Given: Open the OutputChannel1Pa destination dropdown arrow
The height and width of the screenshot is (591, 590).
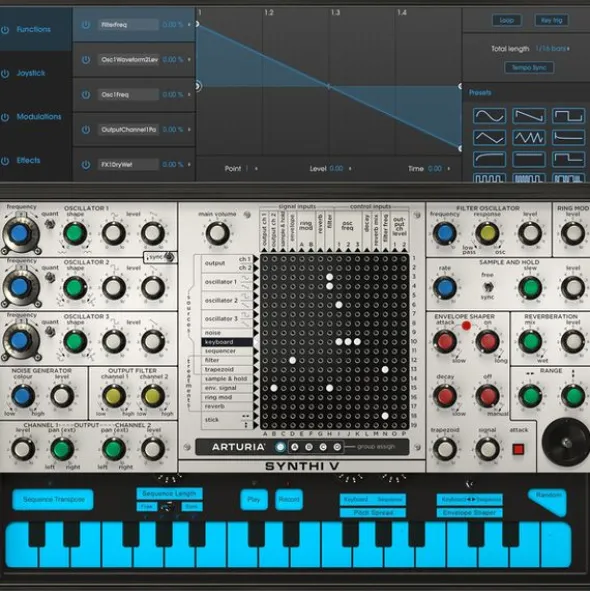Looking at the screenshot, I should [x=189, y=129].
